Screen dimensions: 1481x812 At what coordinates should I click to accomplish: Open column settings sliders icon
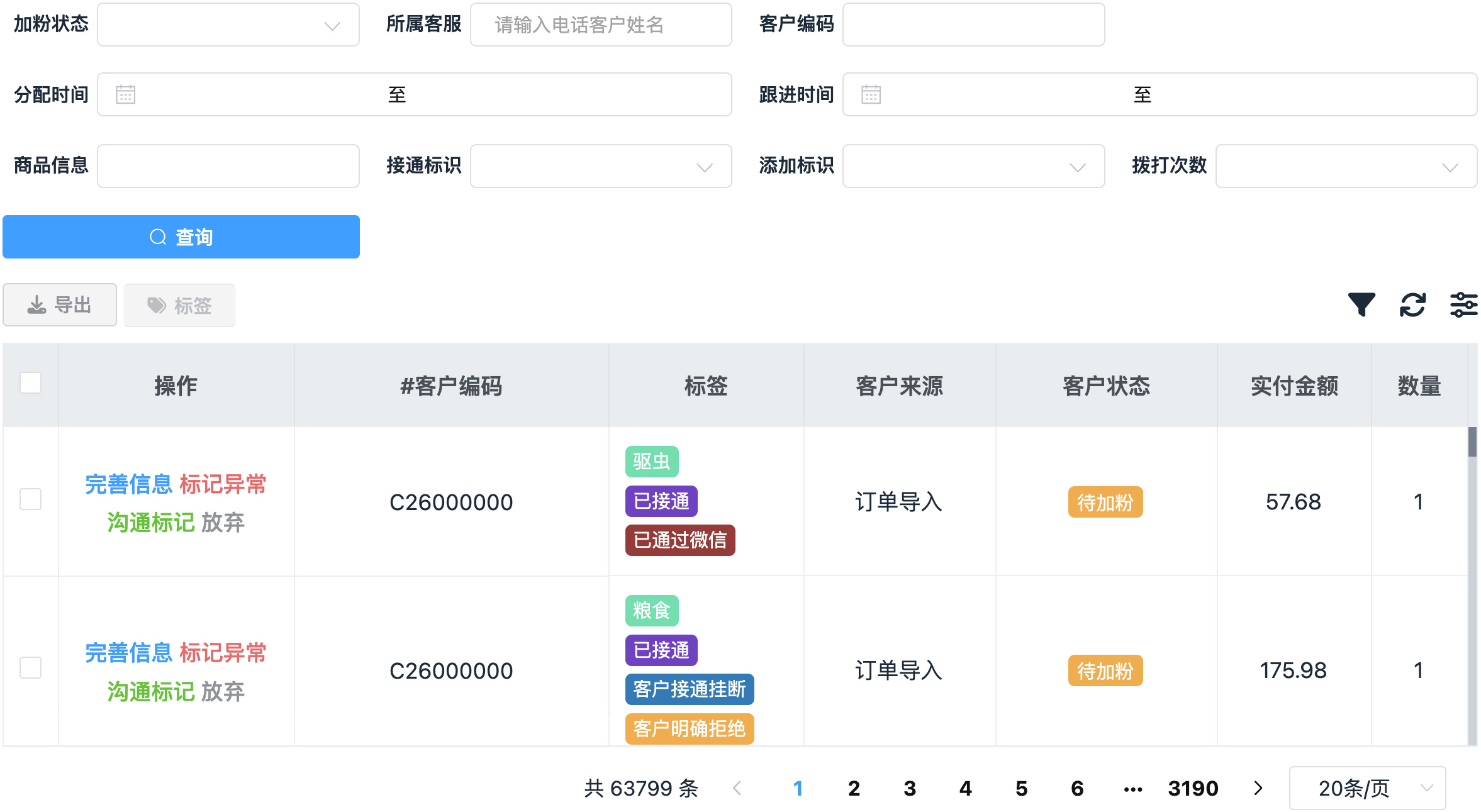(x=1463, y=304)
